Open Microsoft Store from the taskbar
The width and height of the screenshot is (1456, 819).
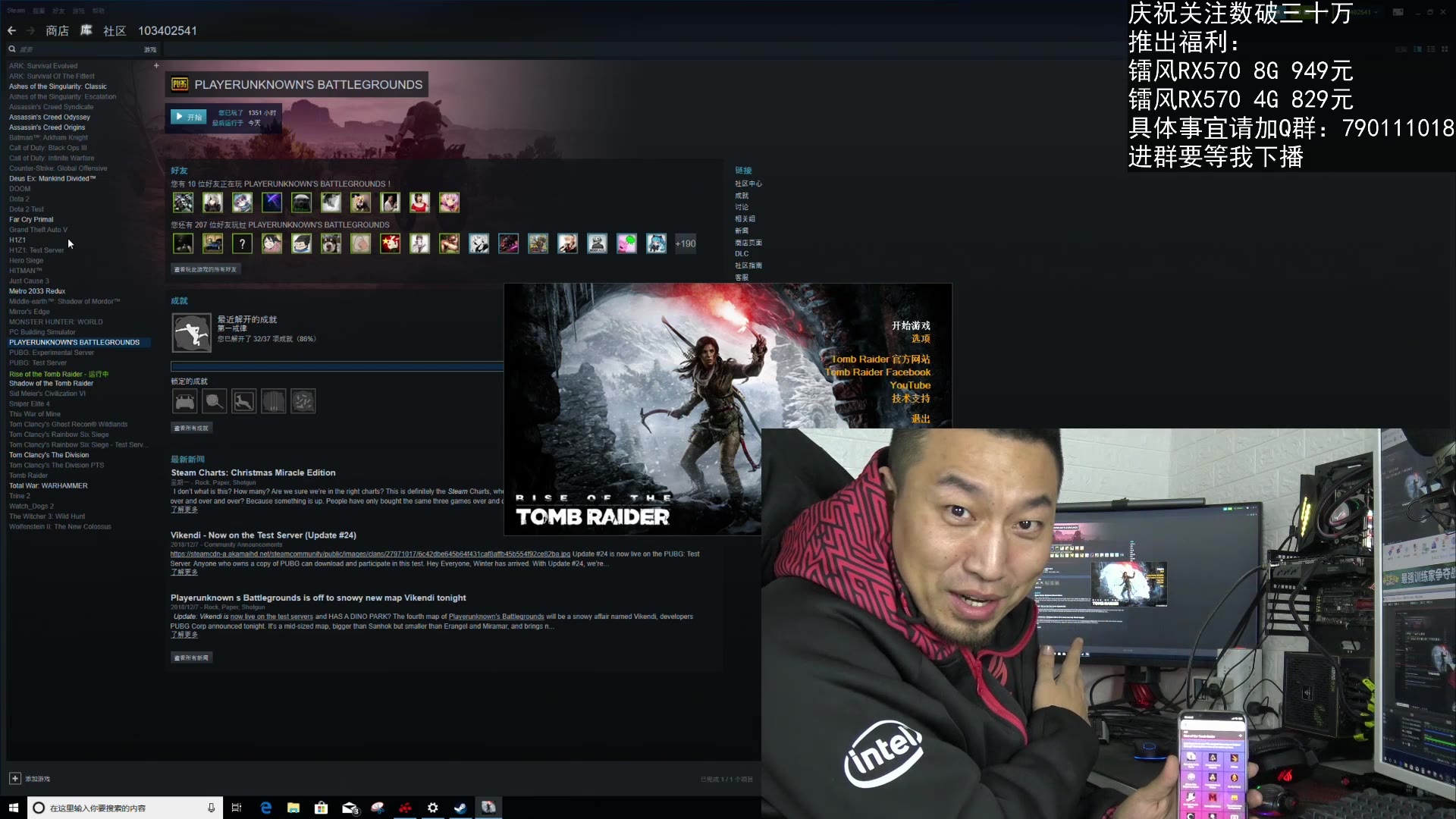click(322, 808)
